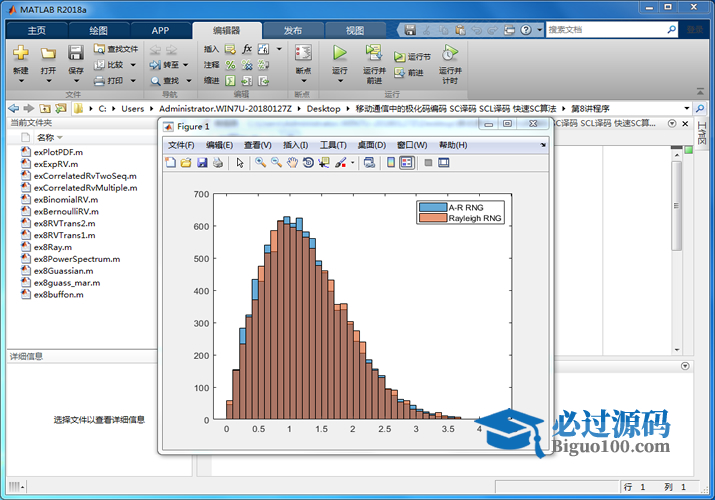This screenshot has width=715, height=500.
Task: Toggle Figure 1 insert colorbar icon
Action: click(391, 162)
